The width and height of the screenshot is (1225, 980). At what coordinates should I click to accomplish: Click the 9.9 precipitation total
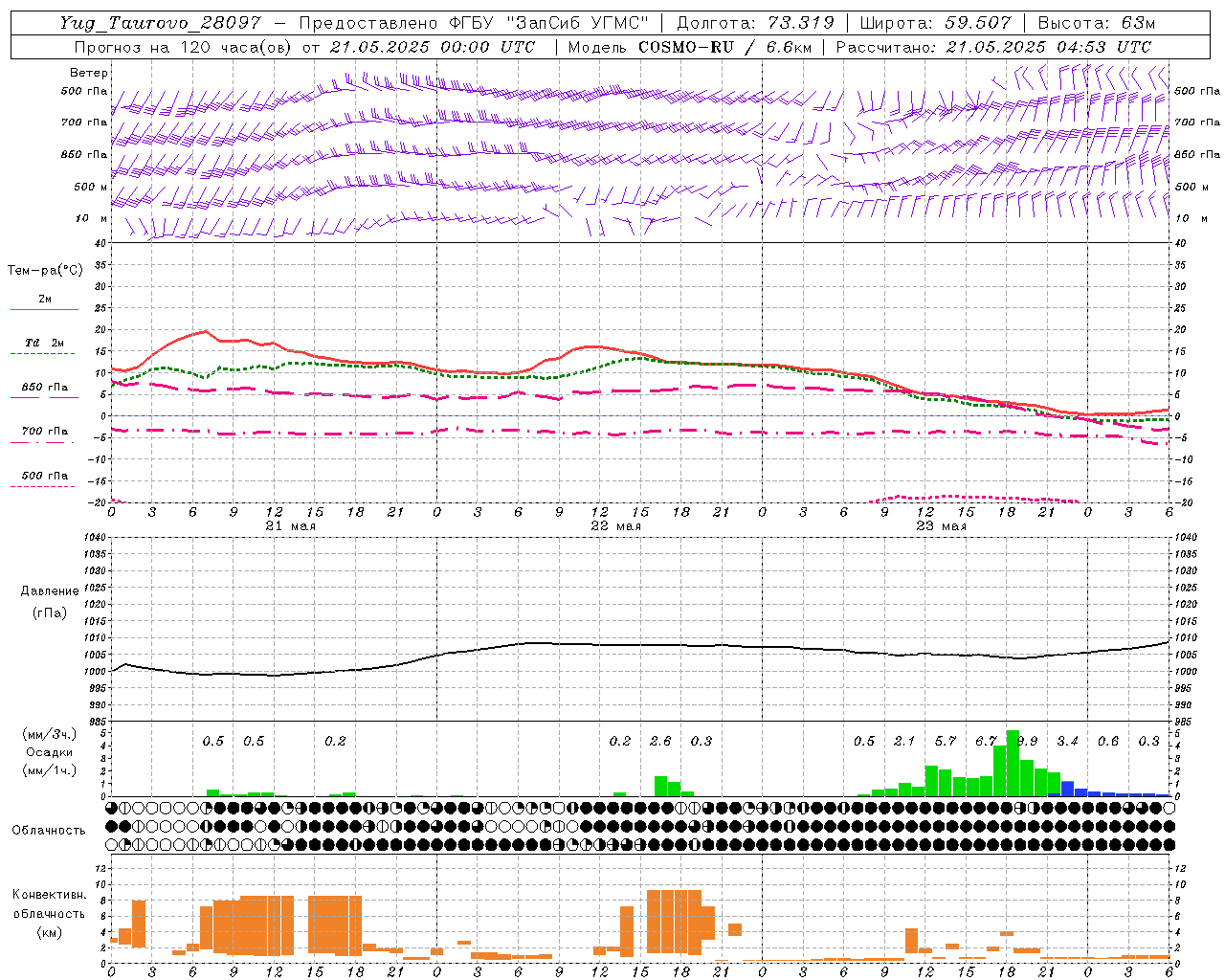pos(1027,741)
